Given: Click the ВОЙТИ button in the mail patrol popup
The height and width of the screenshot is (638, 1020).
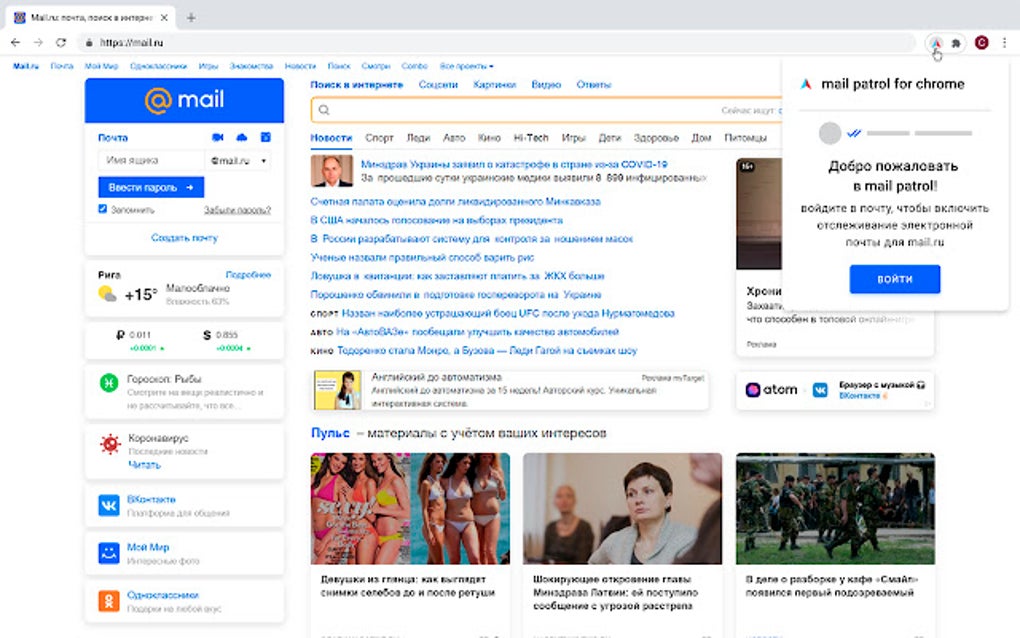Looking at the screenshot, I should [x=894, y=280].
